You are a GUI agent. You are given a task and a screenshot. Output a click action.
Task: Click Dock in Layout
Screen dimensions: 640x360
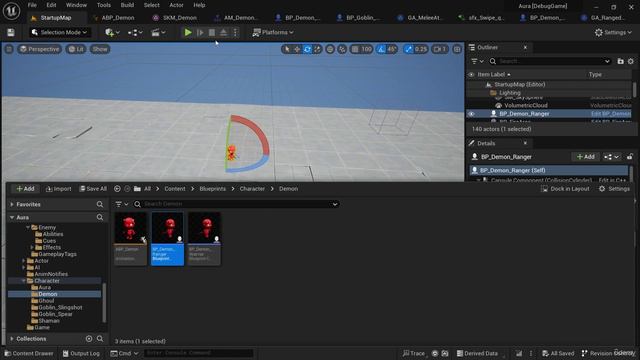point(565,189)
